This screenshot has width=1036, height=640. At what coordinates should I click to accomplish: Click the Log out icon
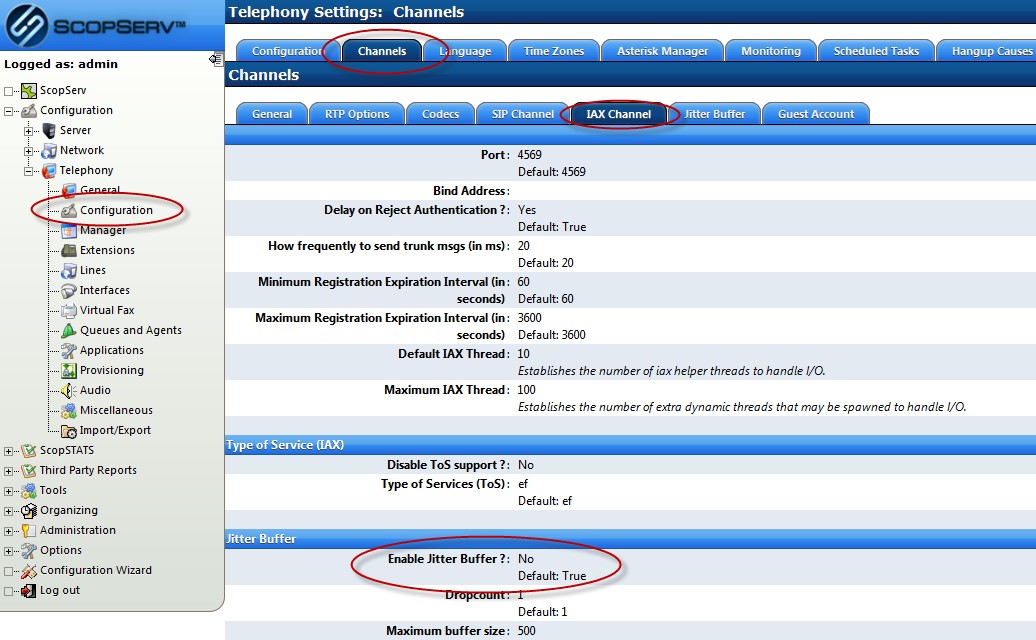point(28,590)
